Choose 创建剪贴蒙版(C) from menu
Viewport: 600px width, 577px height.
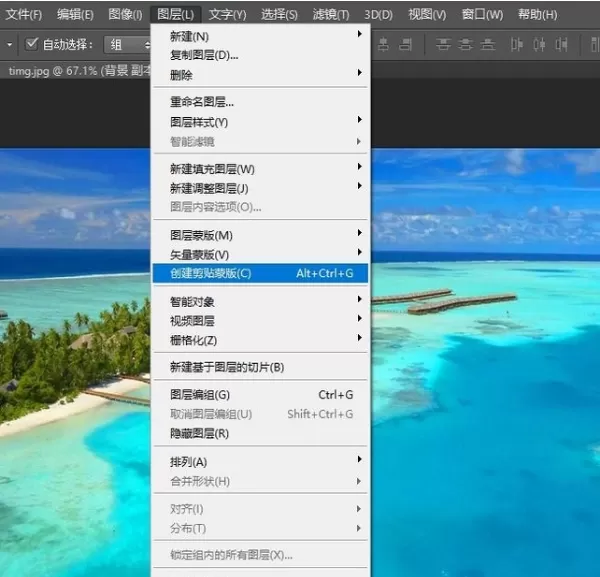(261, 273)
